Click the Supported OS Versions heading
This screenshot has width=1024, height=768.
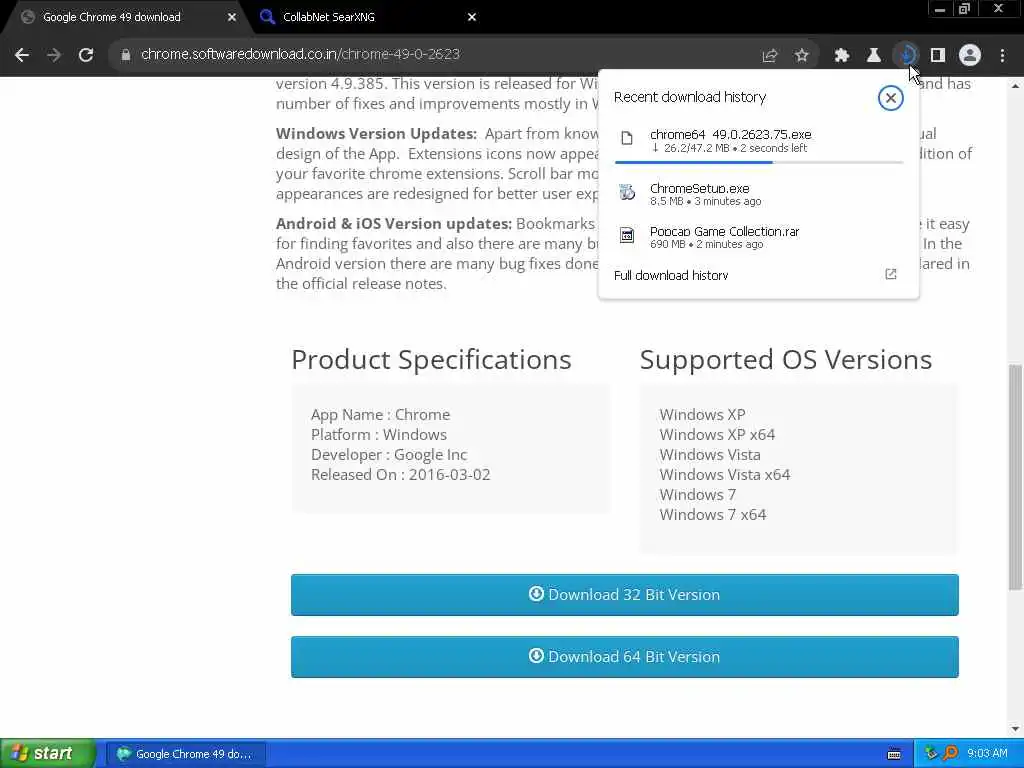[786, 360]
